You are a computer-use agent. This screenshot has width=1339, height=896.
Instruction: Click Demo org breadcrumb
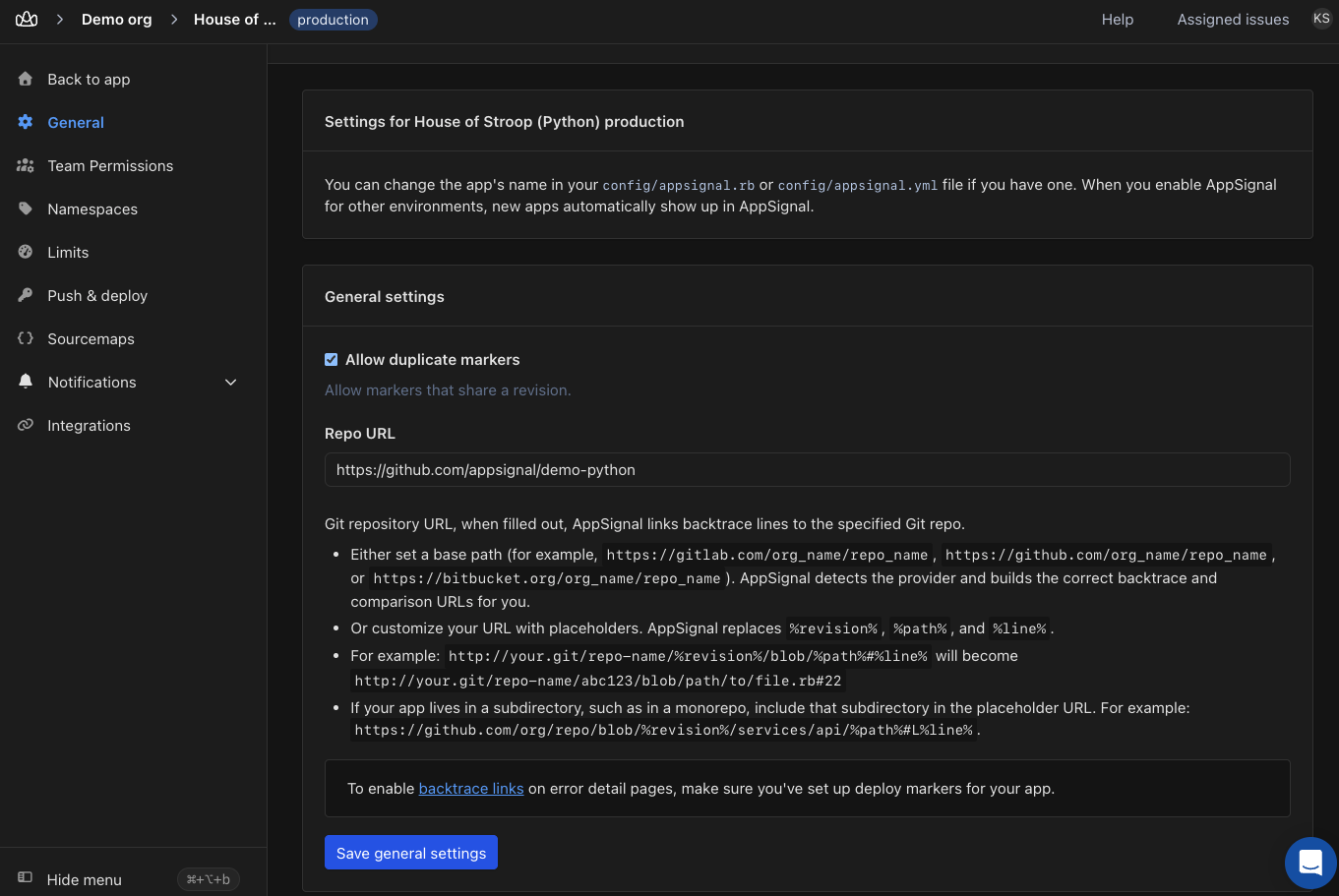(x=117, y=20)
